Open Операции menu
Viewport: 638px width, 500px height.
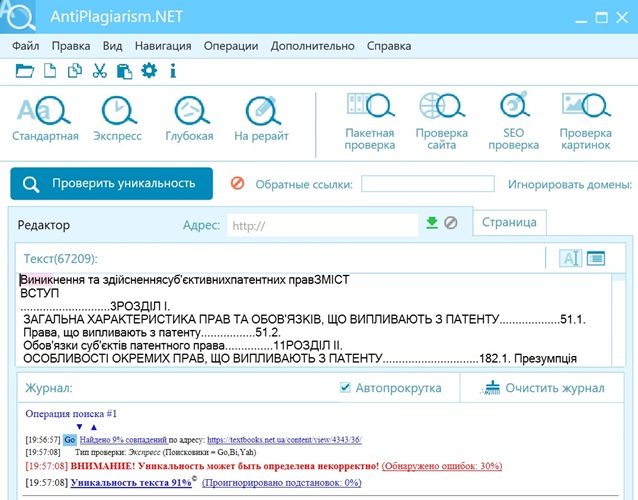[231, 46]
